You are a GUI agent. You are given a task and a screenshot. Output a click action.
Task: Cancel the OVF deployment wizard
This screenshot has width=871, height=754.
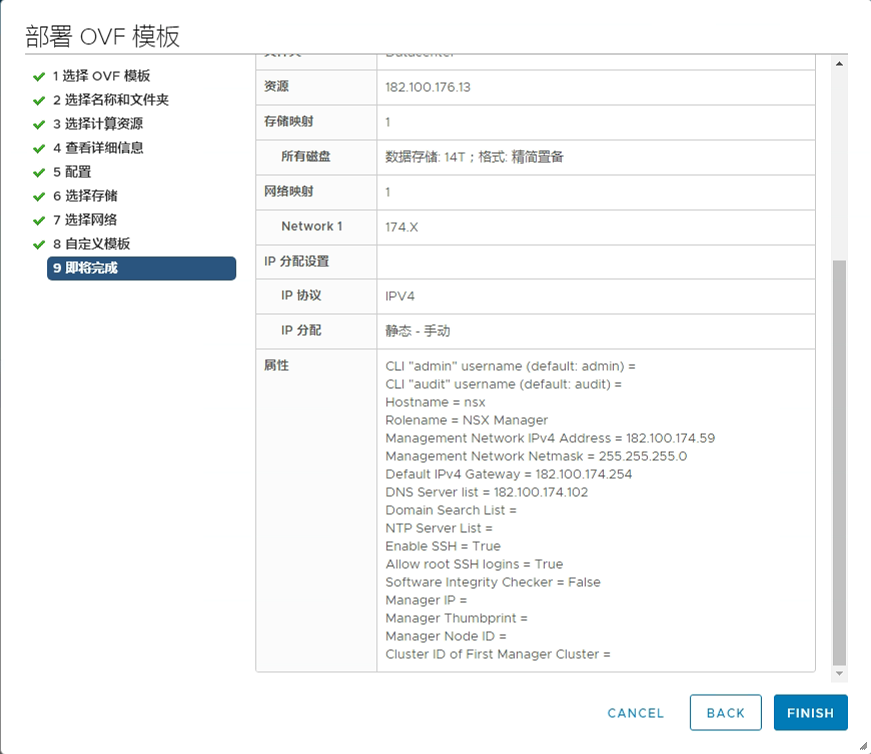pyautogui.click(x=635, y=713)
